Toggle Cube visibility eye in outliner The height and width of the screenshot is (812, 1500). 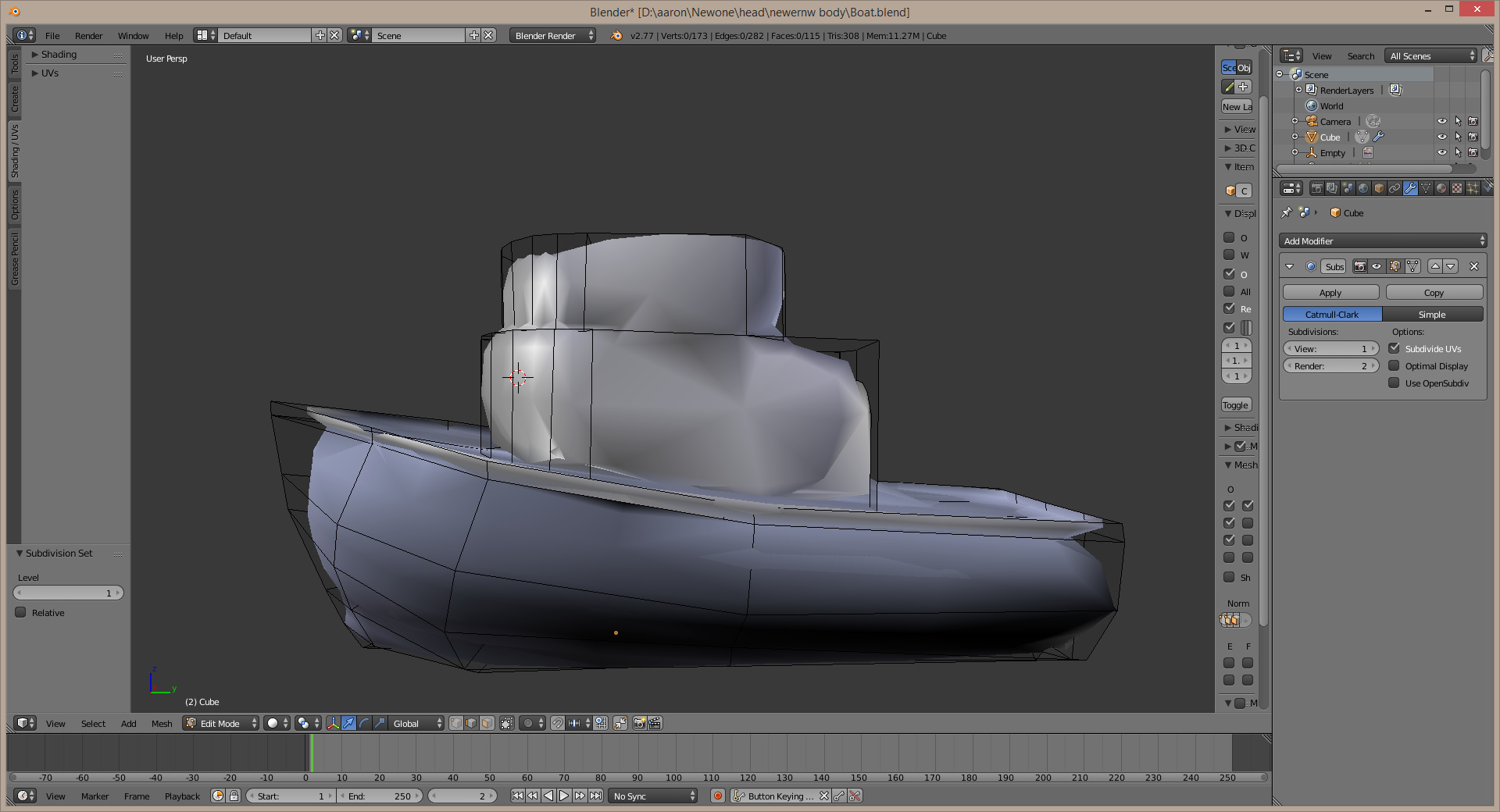(x=1442, y=137)
